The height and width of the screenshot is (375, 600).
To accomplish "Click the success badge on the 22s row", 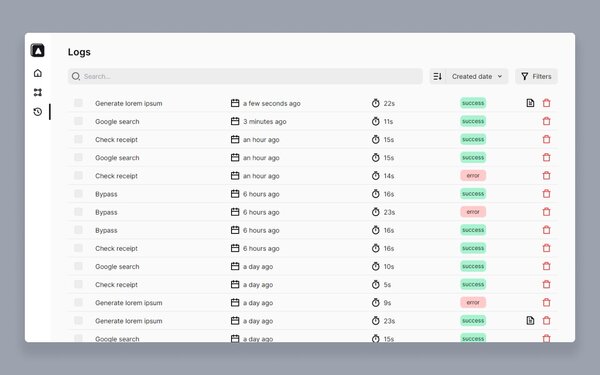I will pos(473,103).
